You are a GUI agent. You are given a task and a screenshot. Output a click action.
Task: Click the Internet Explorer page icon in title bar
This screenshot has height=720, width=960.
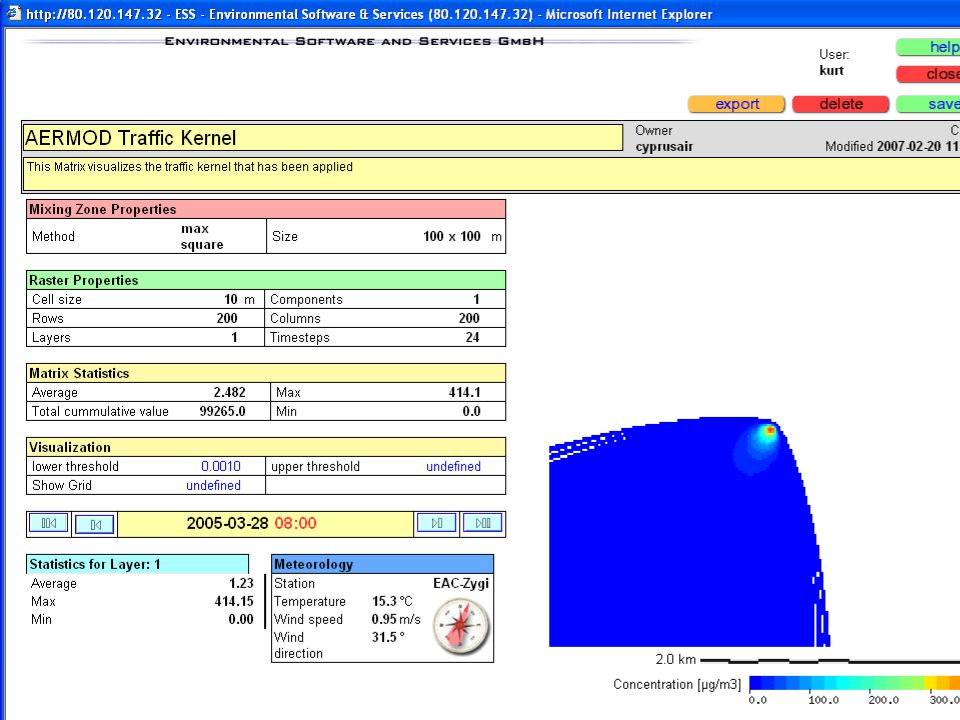point(13,13)
